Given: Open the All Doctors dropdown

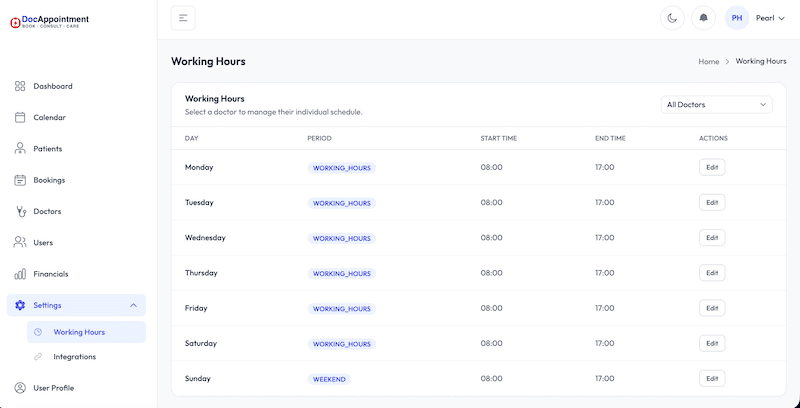Looking at the screenshot, I should point(716,105).
